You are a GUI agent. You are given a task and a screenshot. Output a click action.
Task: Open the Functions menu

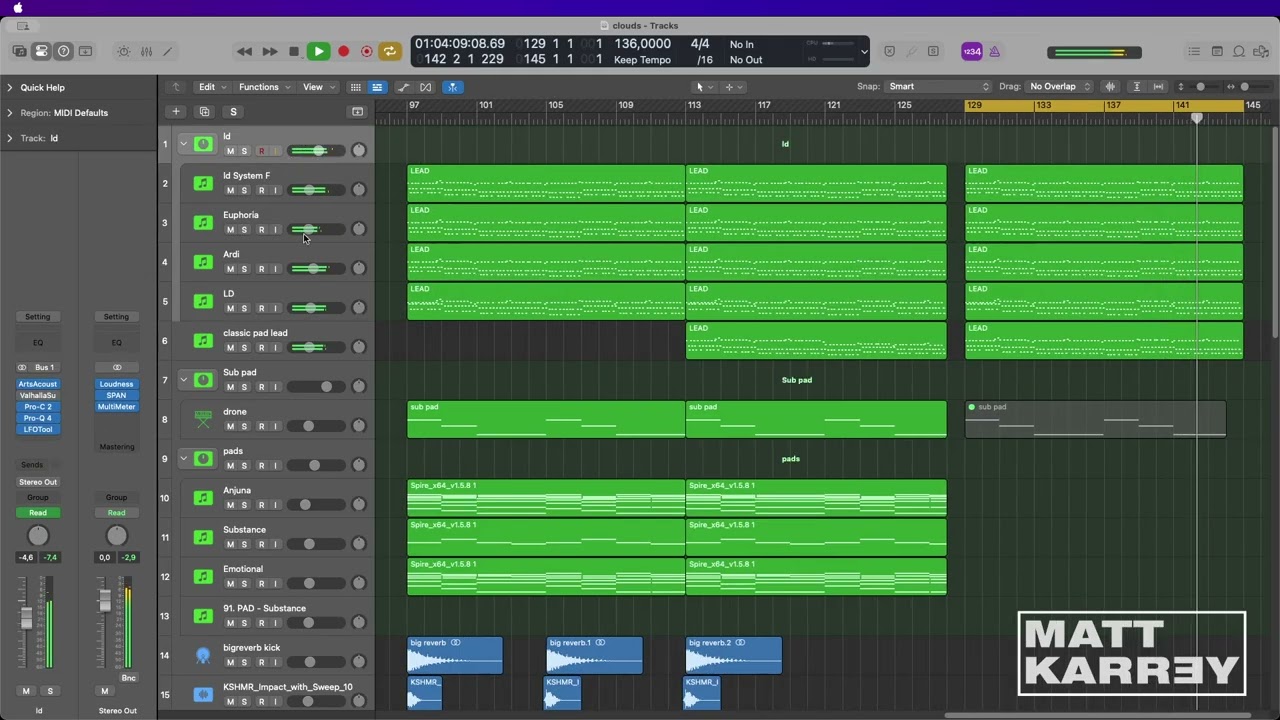[x=263, y=87]
